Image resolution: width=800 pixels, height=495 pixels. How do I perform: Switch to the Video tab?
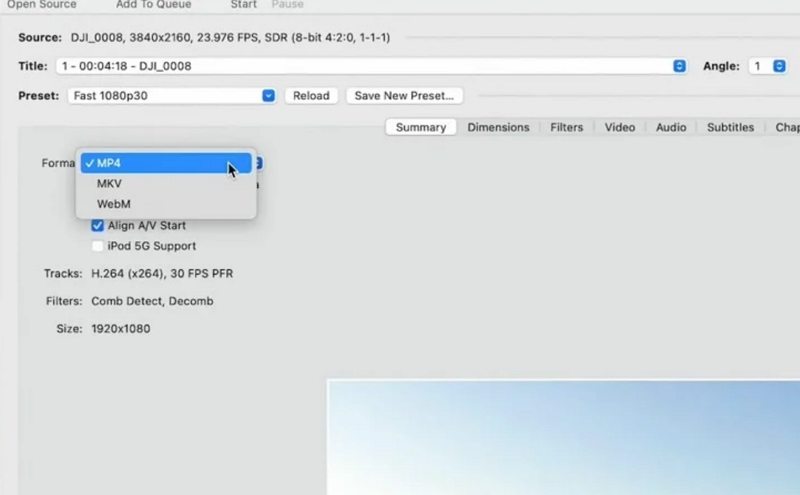(x=620, y=127)
